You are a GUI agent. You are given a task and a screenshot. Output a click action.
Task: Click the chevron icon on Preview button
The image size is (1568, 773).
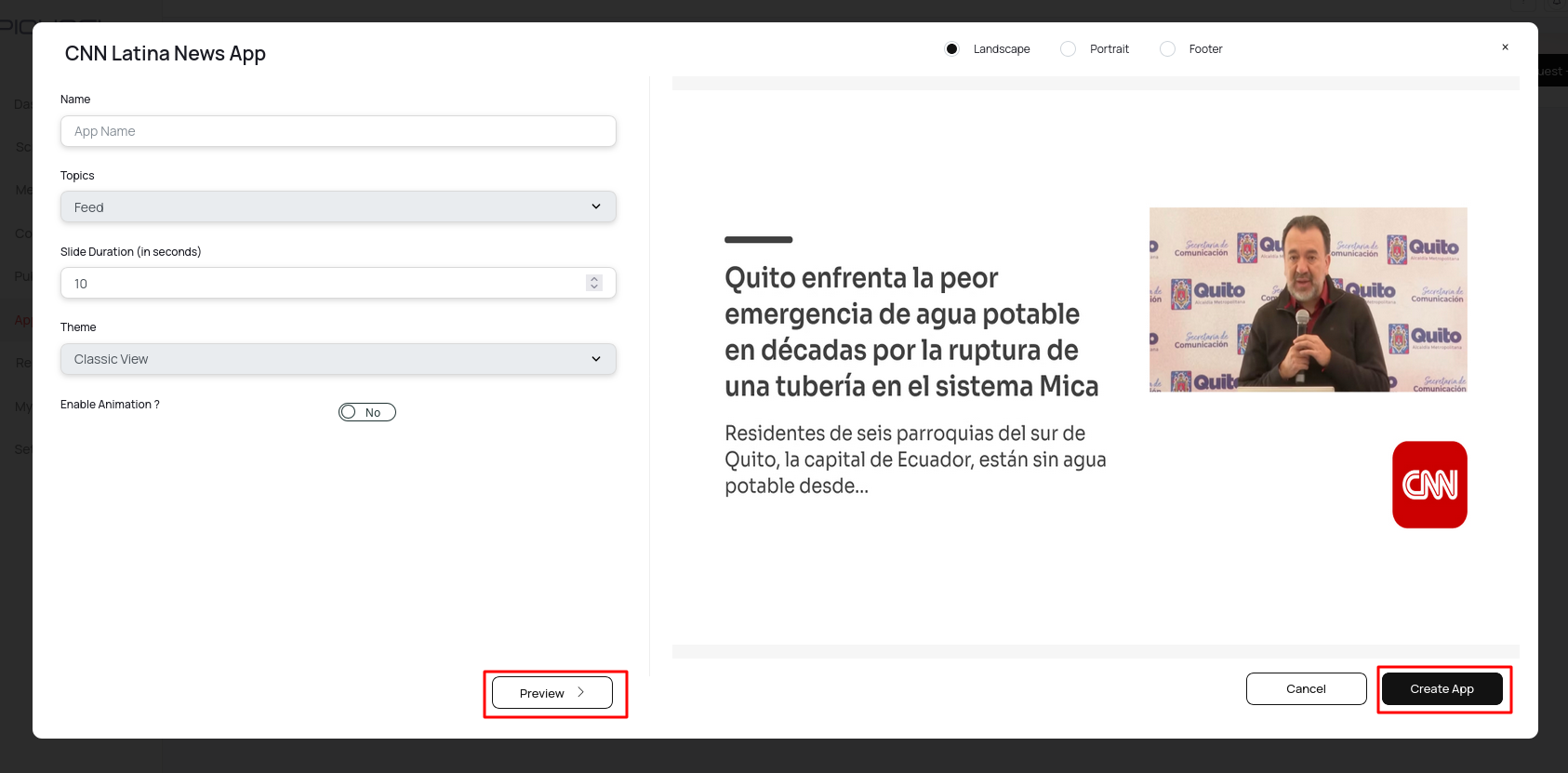(580, 692)
